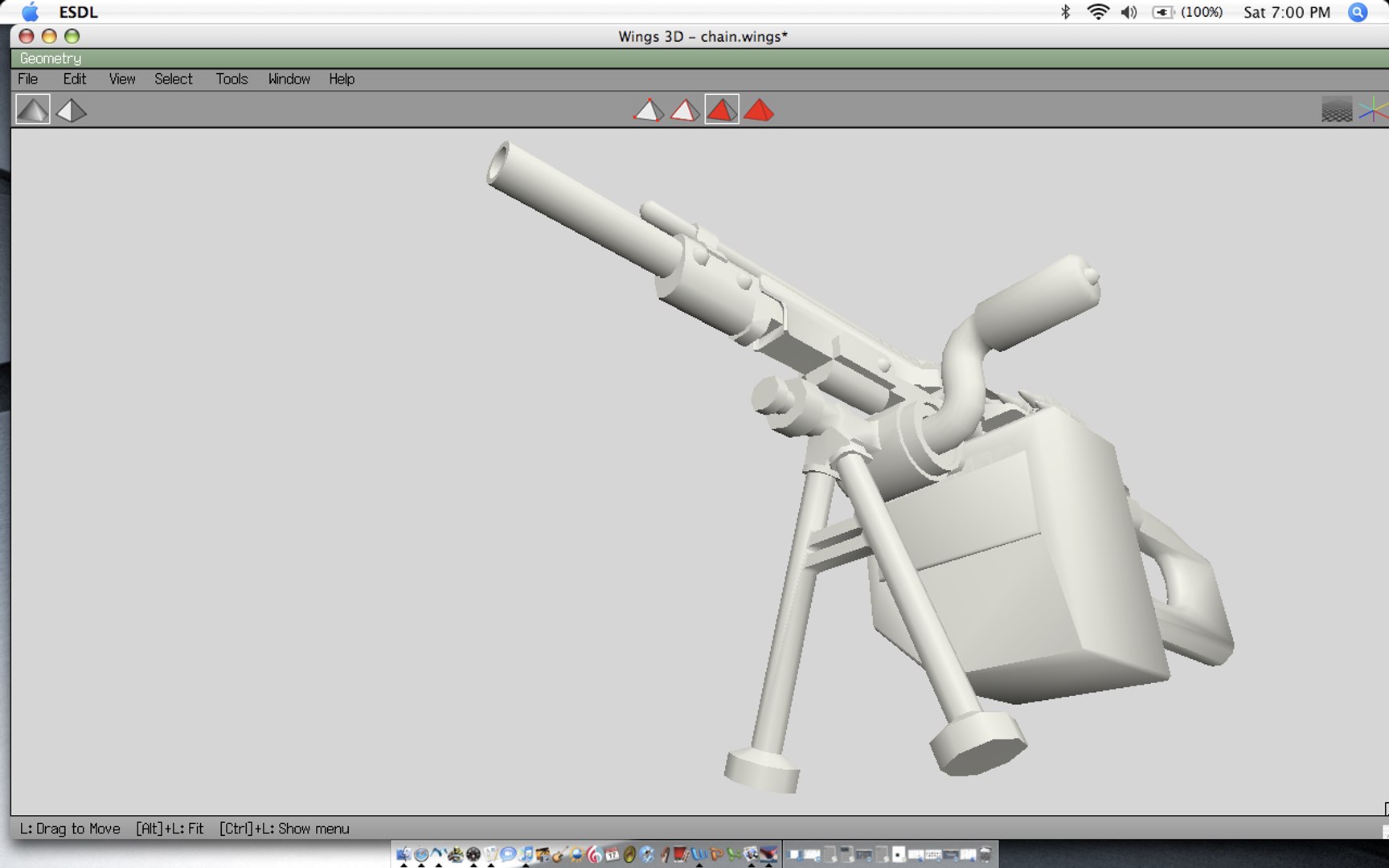1389x868 pixels.
Task: Open the Select menu
Action: point(174,79)
